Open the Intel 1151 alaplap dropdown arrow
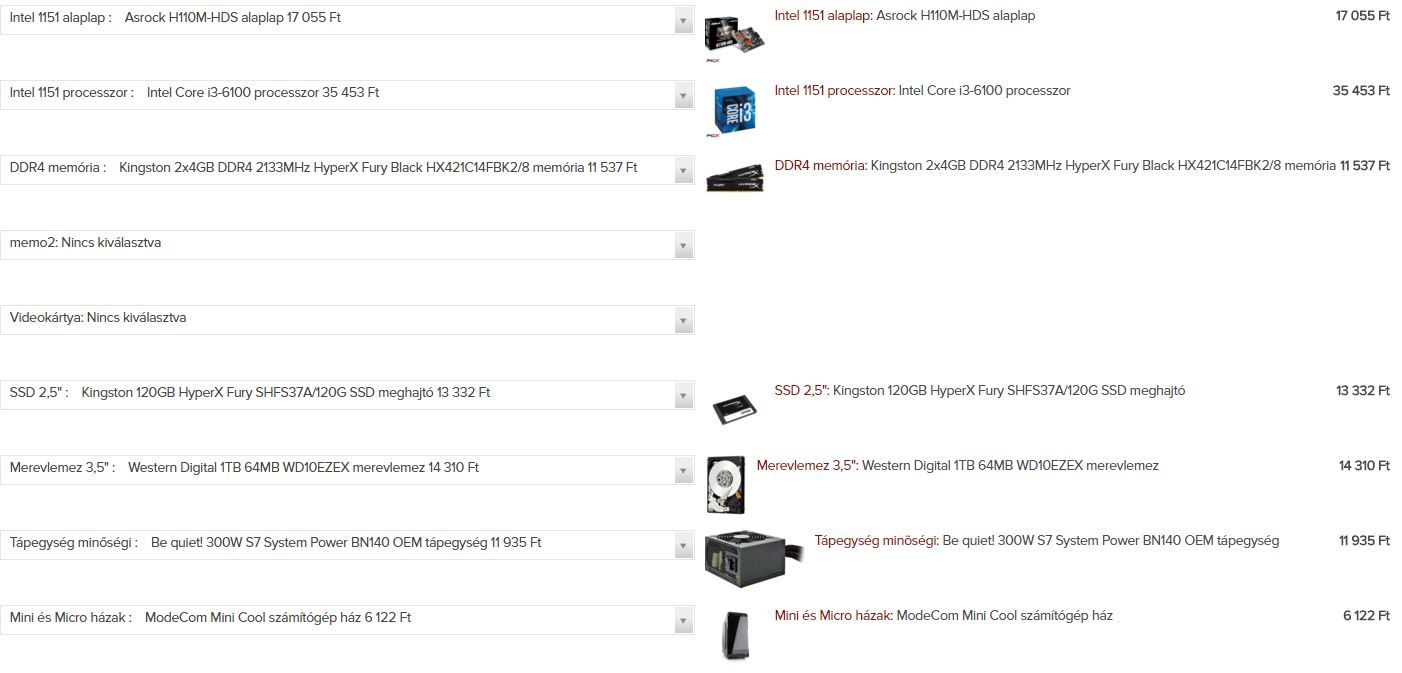The image size is (1402, 673). click(683, 21)
